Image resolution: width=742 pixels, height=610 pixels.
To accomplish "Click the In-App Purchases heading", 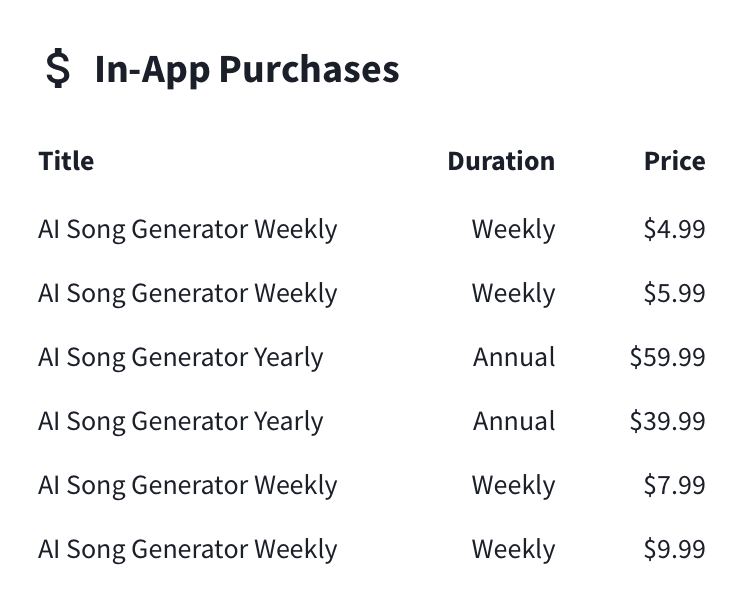I will point(247,69).
